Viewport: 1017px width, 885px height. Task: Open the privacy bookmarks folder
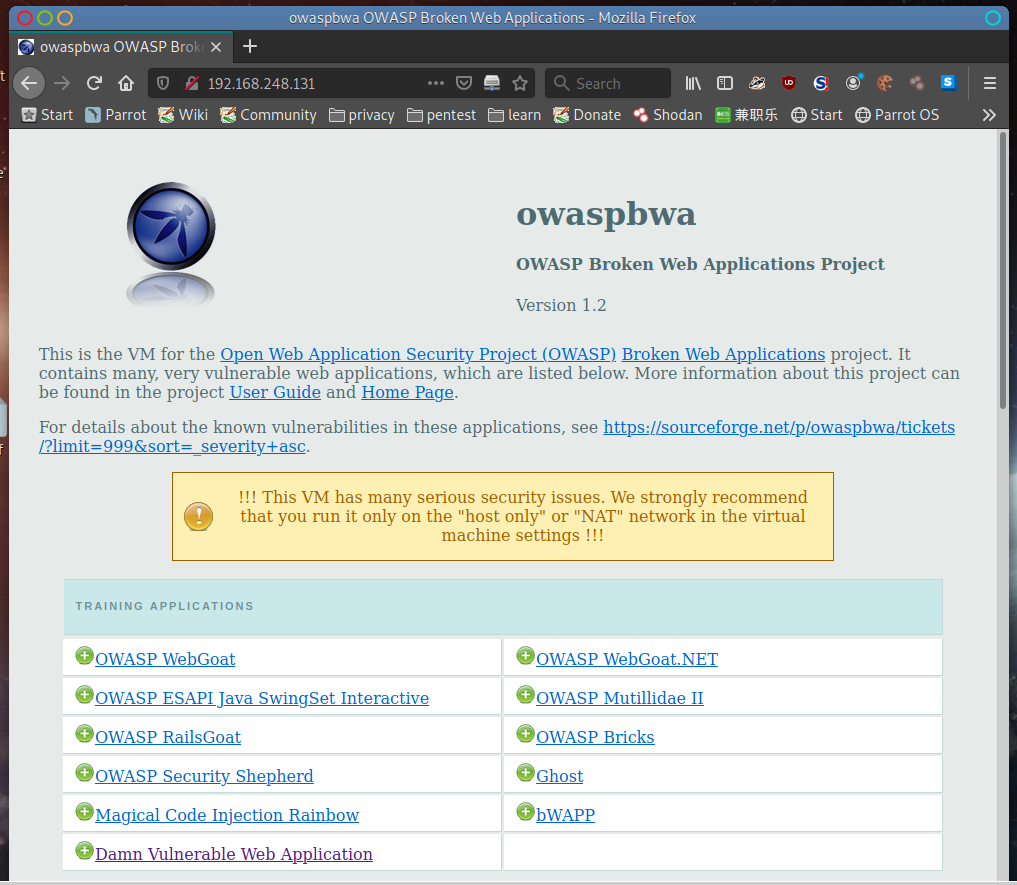pyautogui.click(x=362, y=115)
